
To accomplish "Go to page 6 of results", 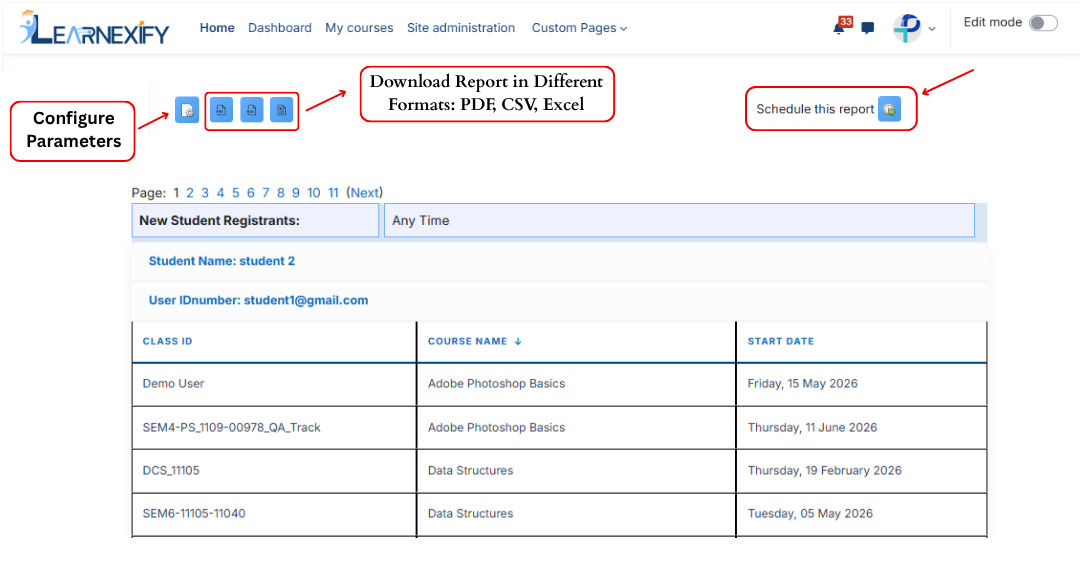I will 251,193.
